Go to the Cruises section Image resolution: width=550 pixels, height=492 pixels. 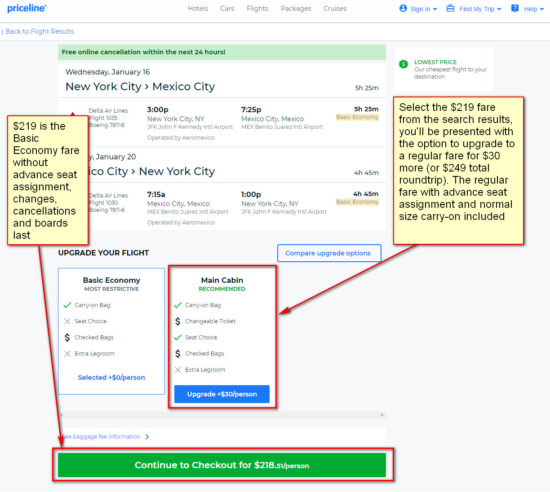(x=335, y=8)
